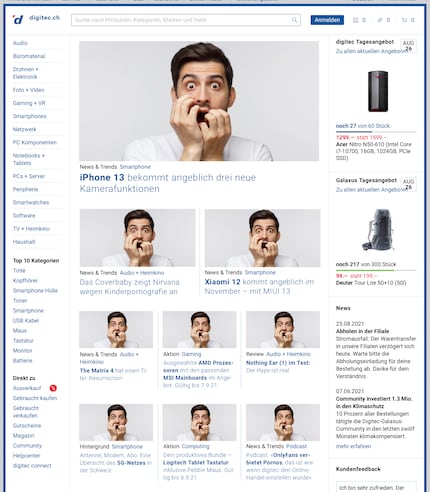Image resolution: width=430 pixels, height=492 pixels.
Task: Go to Ausverkauf link
Action: click(x=27, y=388)
